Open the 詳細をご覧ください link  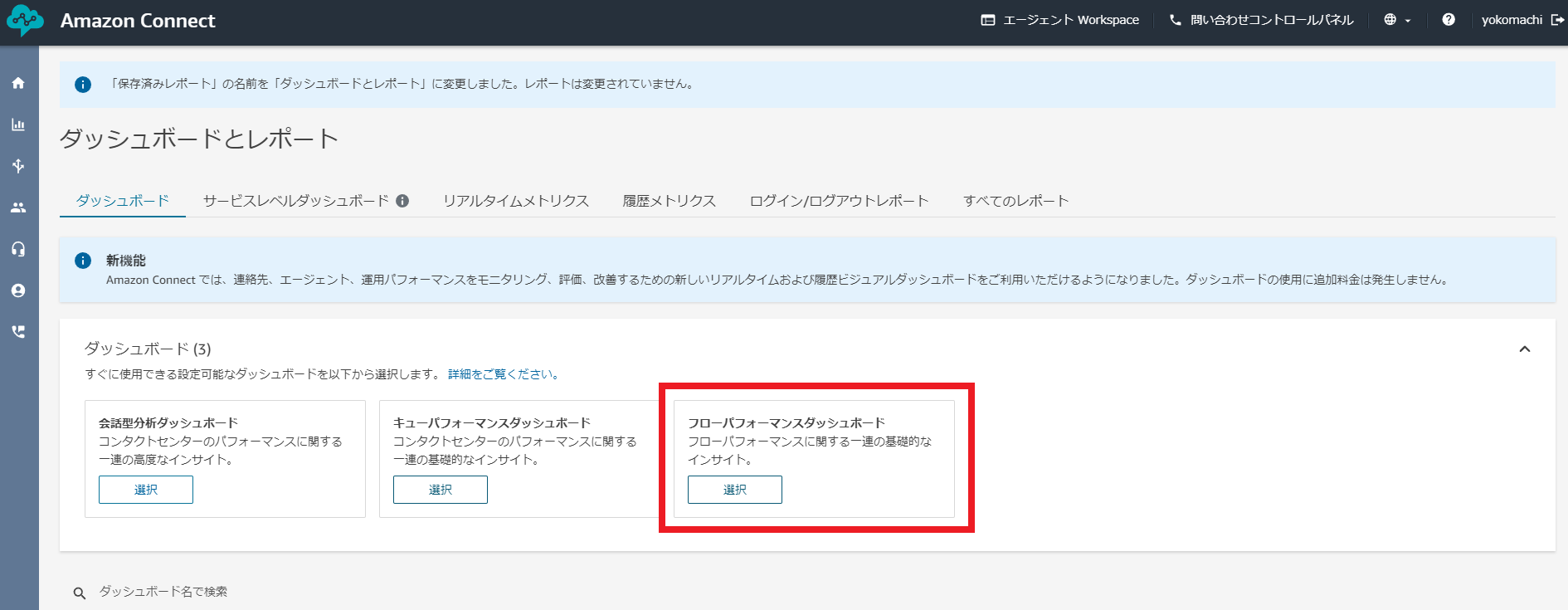tap(504, 374)
